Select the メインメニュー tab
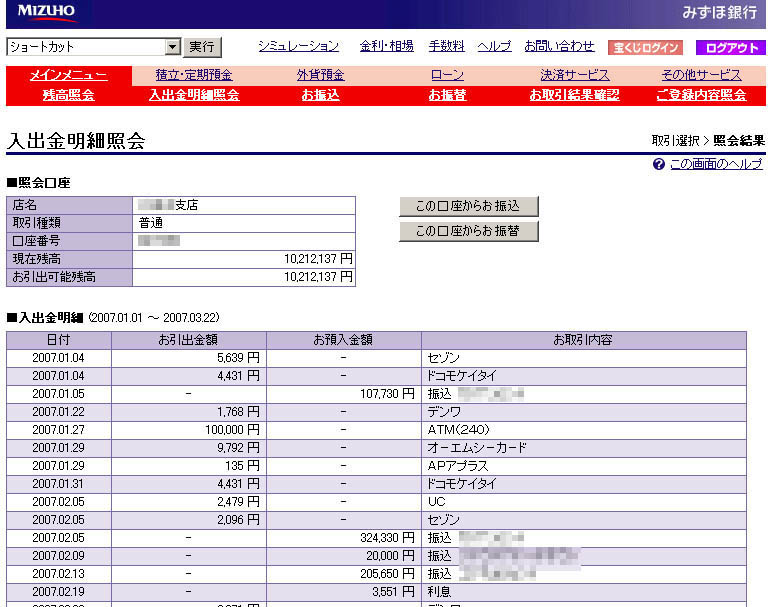The image size is (769, 607). (69, 75)
